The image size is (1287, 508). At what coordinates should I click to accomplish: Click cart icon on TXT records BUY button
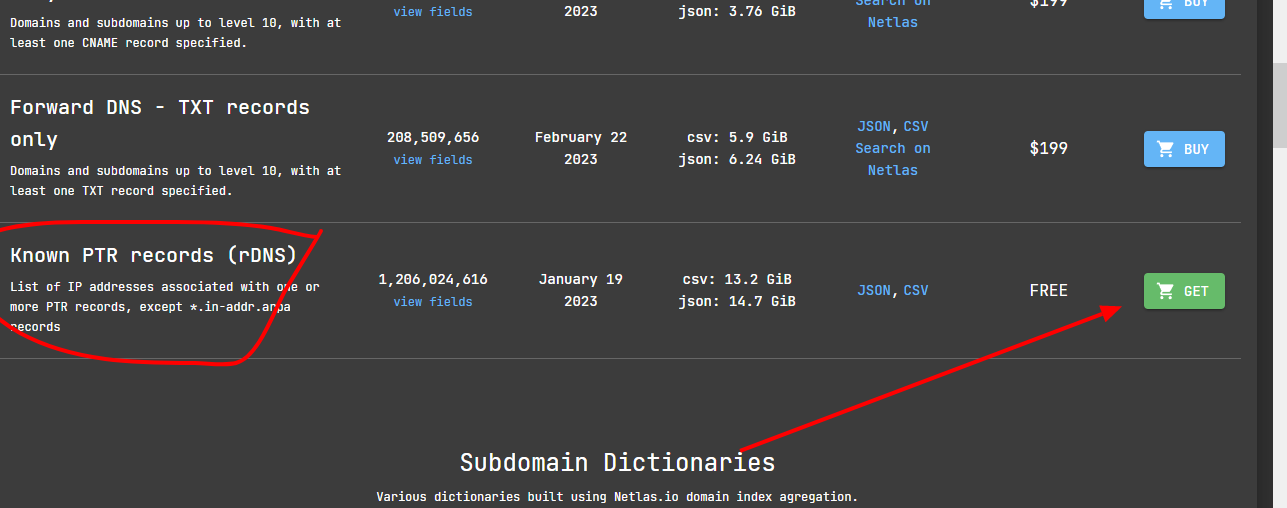coord(1165,149)
